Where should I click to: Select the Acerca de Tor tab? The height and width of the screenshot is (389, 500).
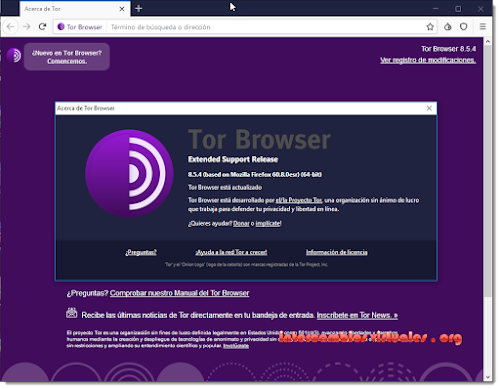click(x=74, y=9)
